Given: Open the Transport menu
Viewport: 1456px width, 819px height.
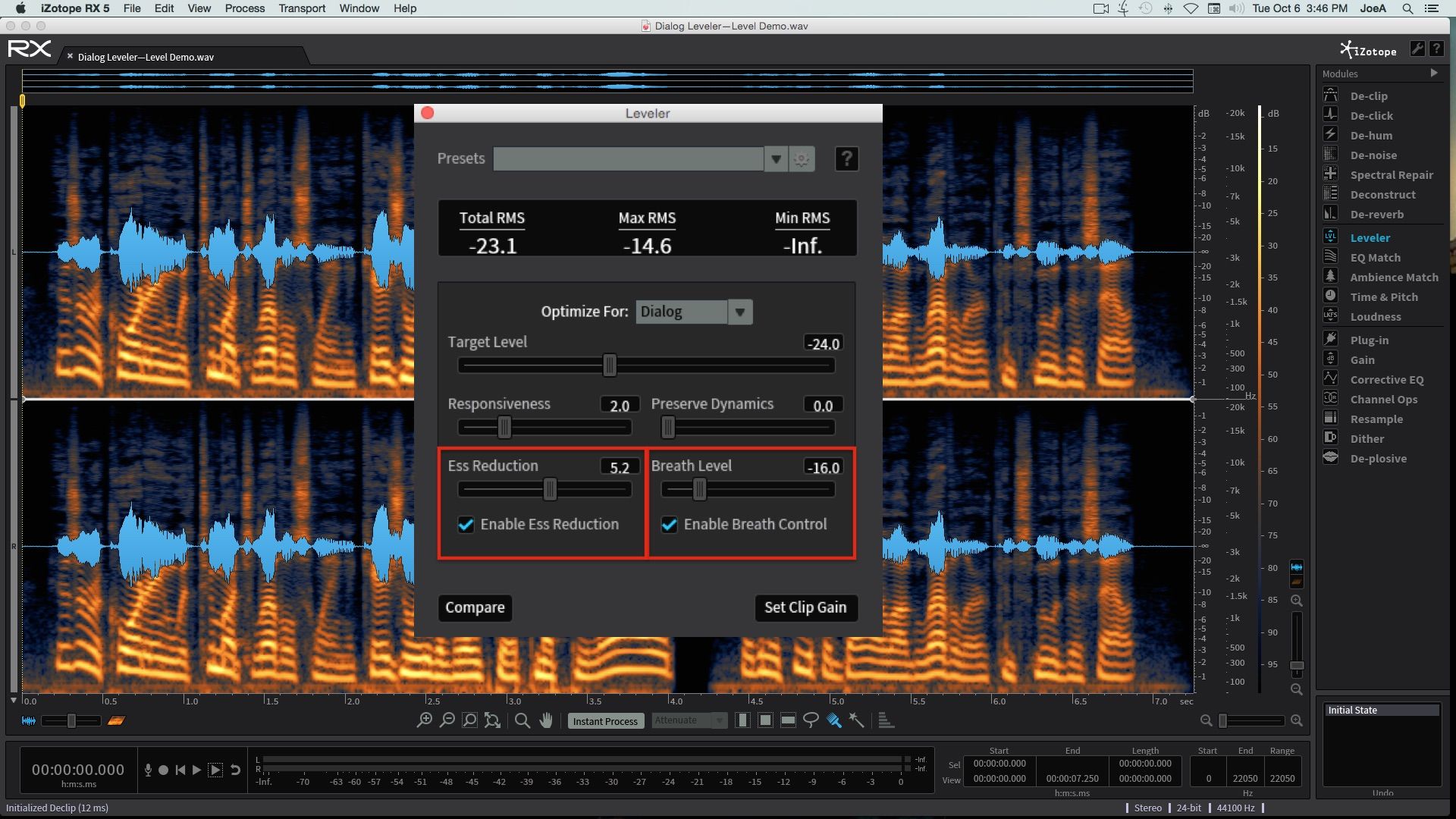Looking at the screenshot, I should click(x=302, y=8).
